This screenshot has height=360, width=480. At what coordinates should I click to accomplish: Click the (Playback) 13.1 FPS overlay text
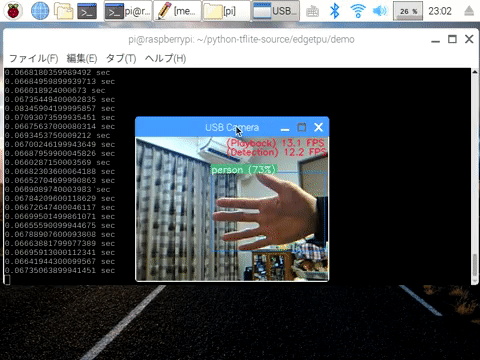(x=275, y=143)
